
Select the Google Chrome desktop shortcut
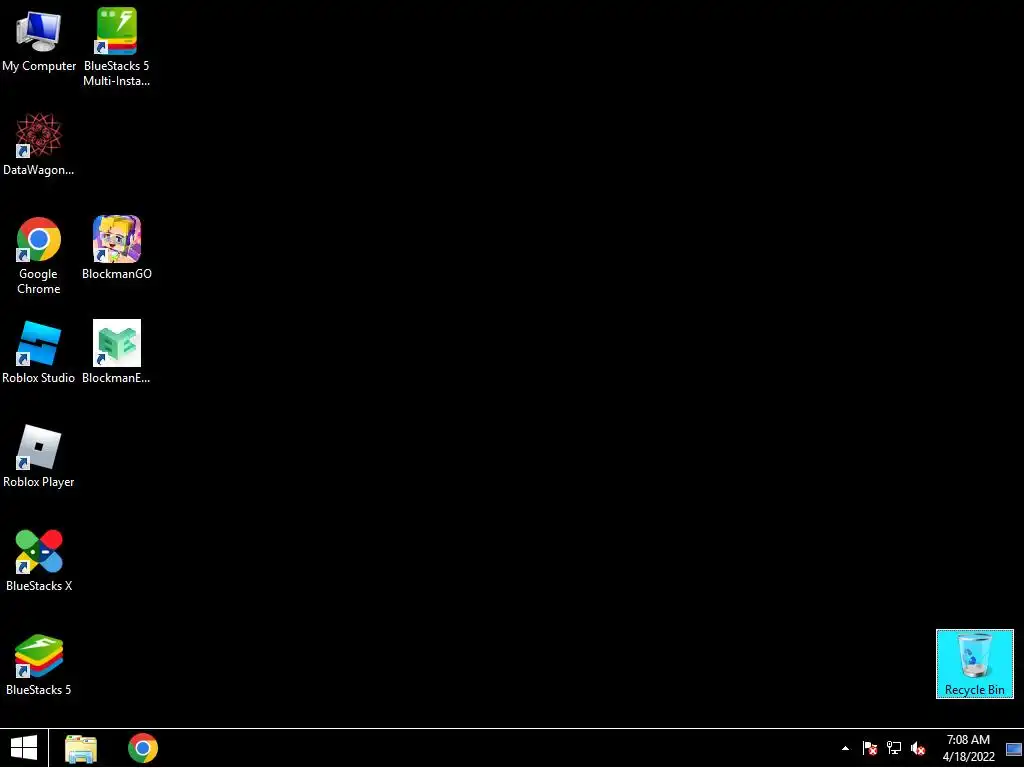tap(39, 255)
